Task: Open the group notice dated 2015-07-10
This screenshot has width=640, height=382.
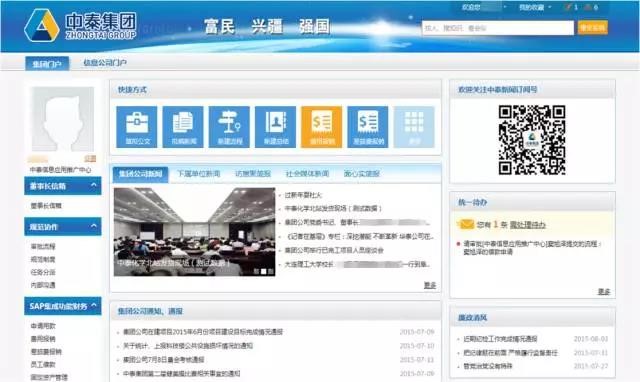Action: point(188,346)
